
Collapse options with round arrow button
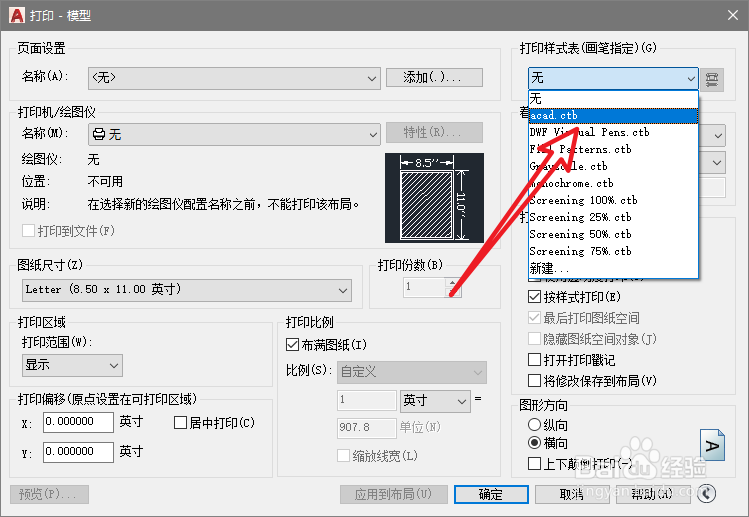(706, 494)
